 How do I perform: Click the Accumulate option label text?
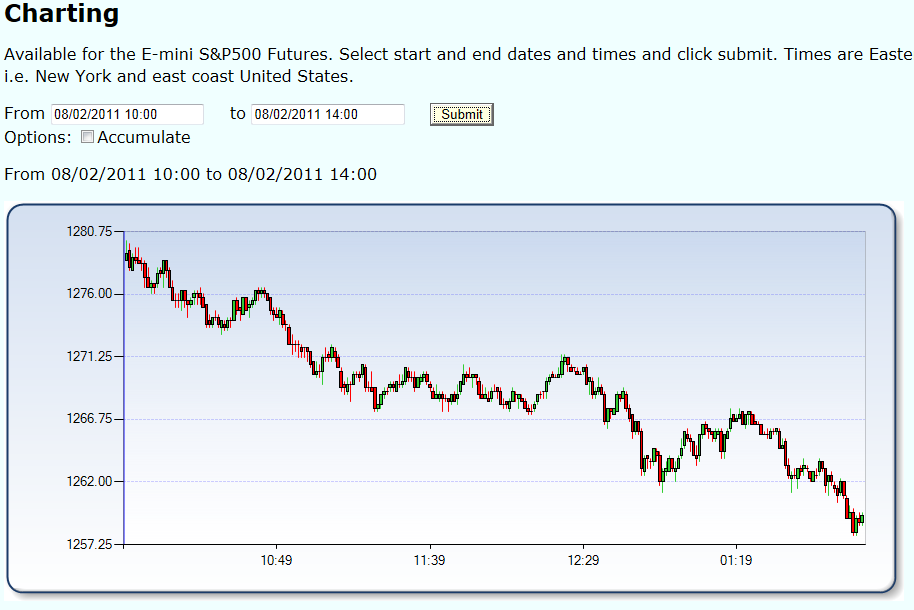(x=144, y=138)
